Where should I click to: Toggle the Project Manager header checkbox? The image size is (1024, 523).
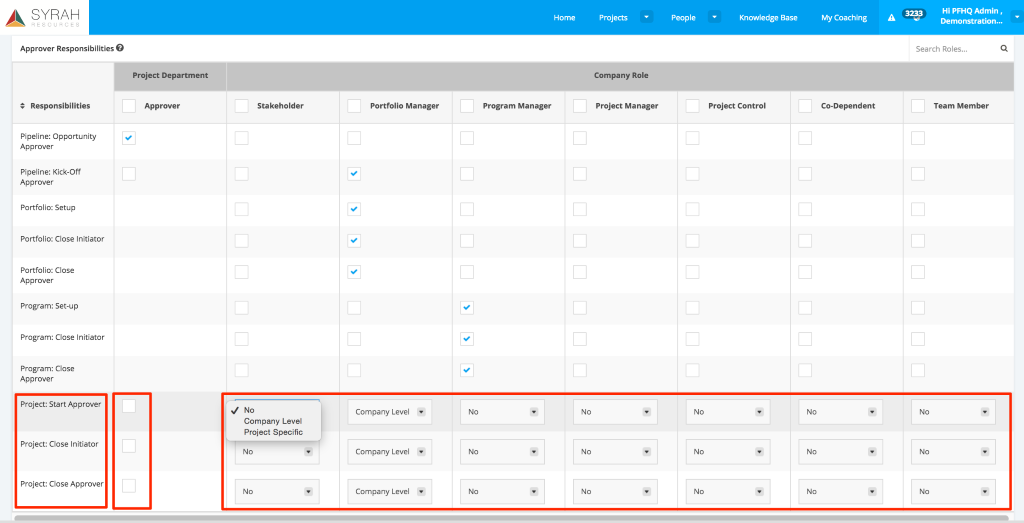(x=580, y=106)
